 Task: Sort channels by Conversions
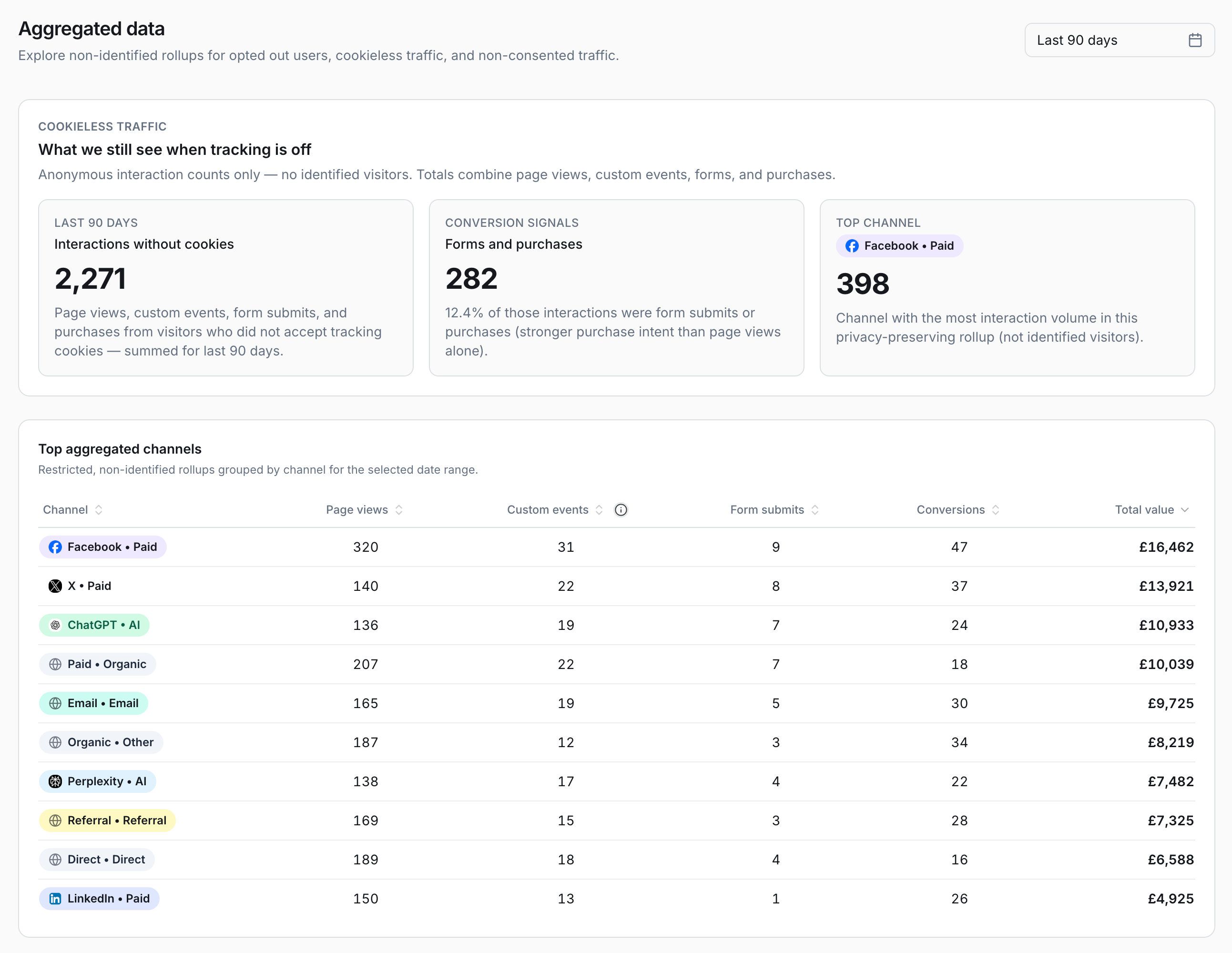coord(996,510)
